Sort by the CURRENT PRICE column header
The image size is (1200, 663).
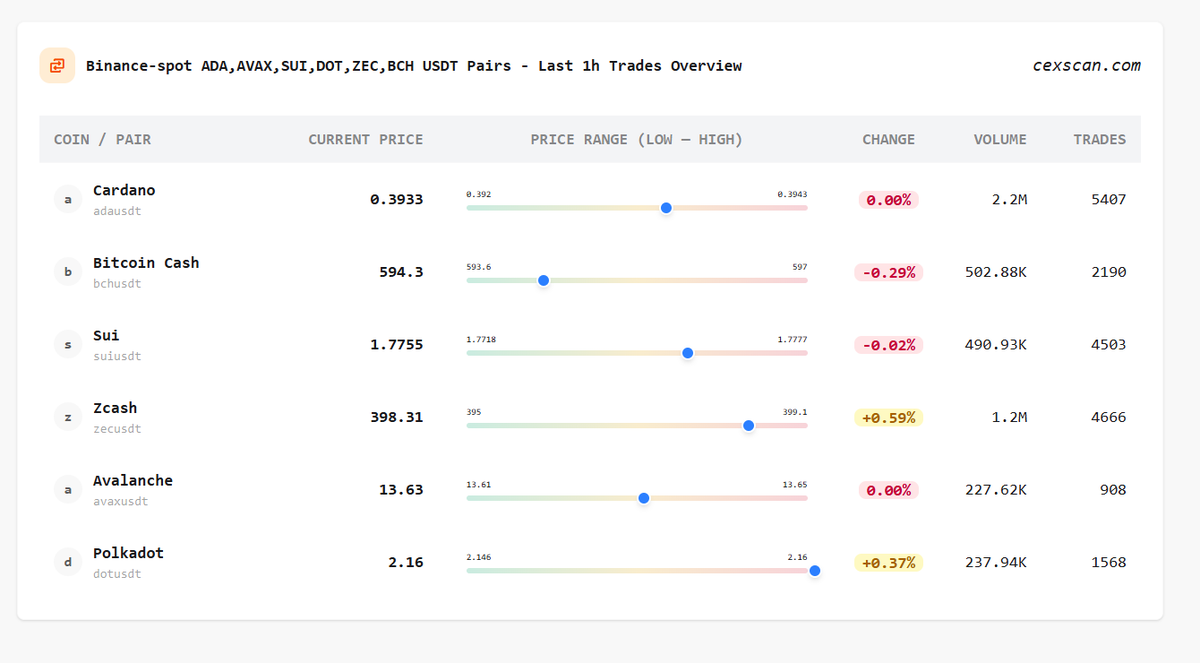coord(366,139)
